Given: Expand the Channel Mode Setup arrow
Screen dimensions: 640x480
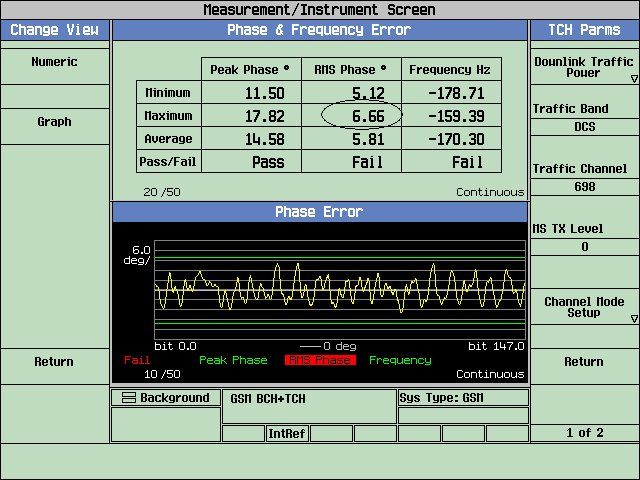Looking at the screenshot, I should click(634, 319).
